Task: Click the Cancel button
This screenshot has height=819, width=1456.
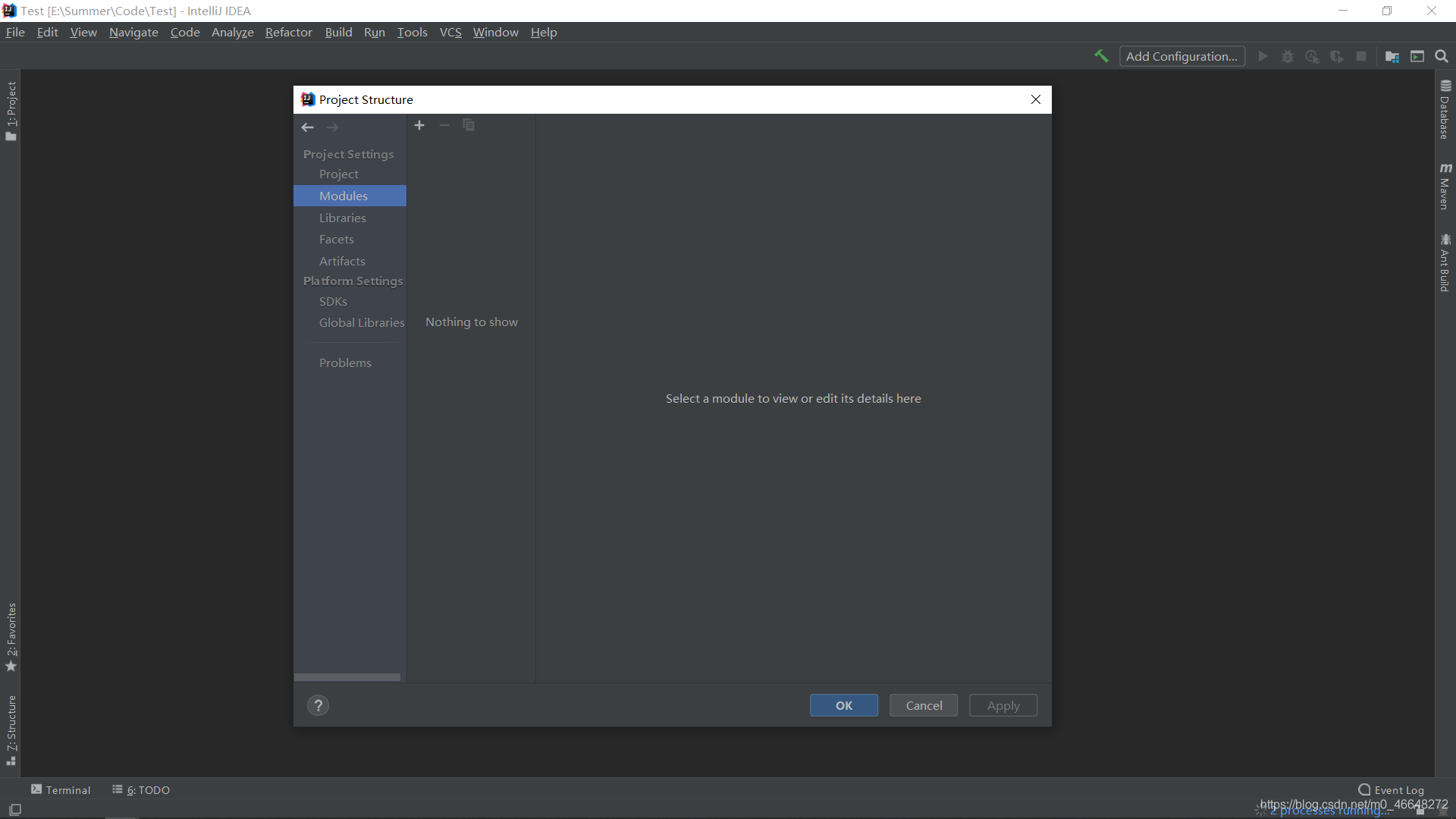Action: (x=924, y=705)
